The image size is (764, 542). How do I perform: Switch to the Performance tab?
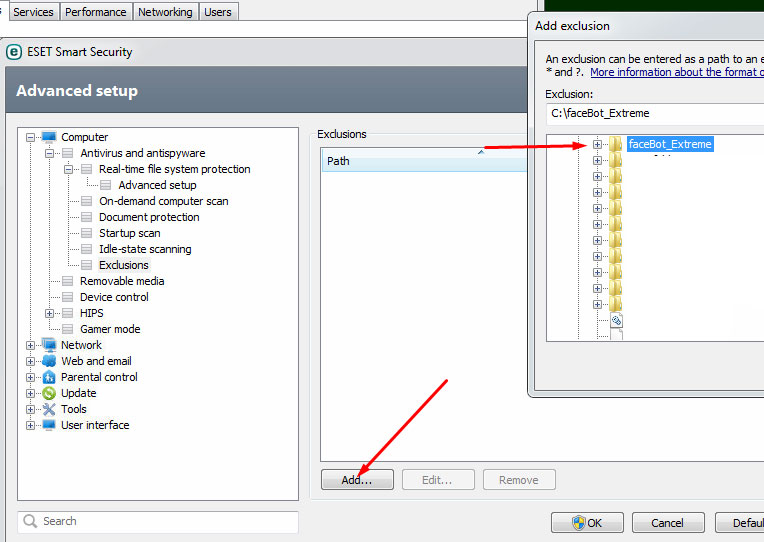pyautogui.click(x=96, y=12)
